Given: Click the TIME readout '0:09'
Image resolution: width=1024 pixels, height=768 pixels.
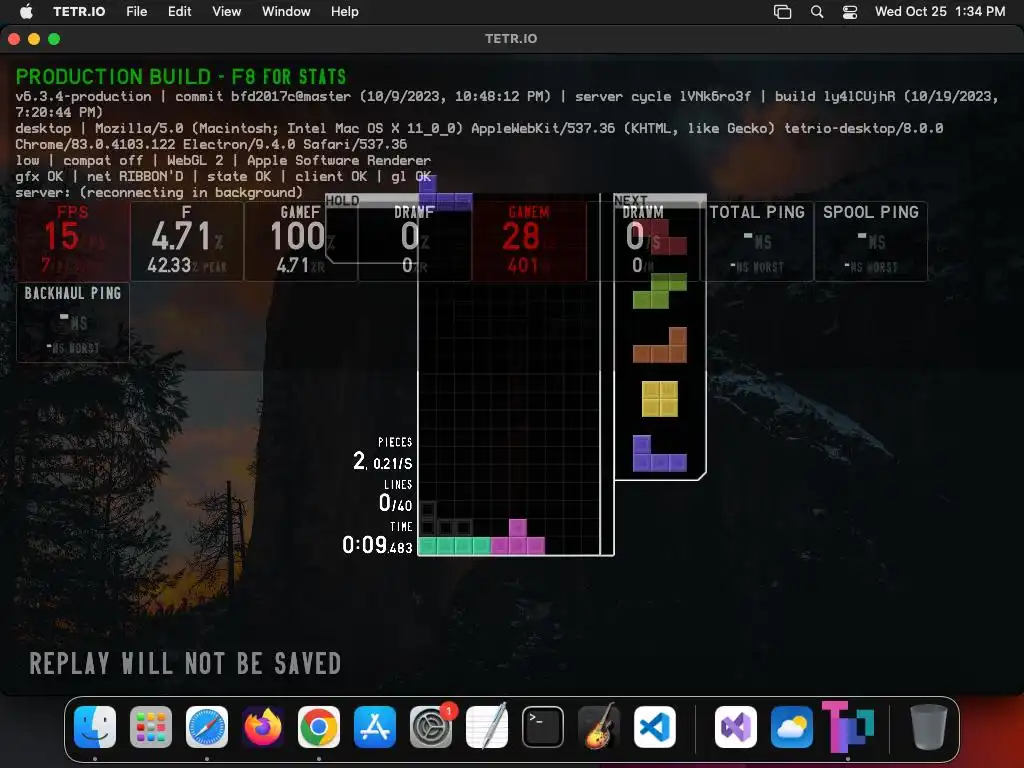Looking at the screenshot, I should [377, 545].
